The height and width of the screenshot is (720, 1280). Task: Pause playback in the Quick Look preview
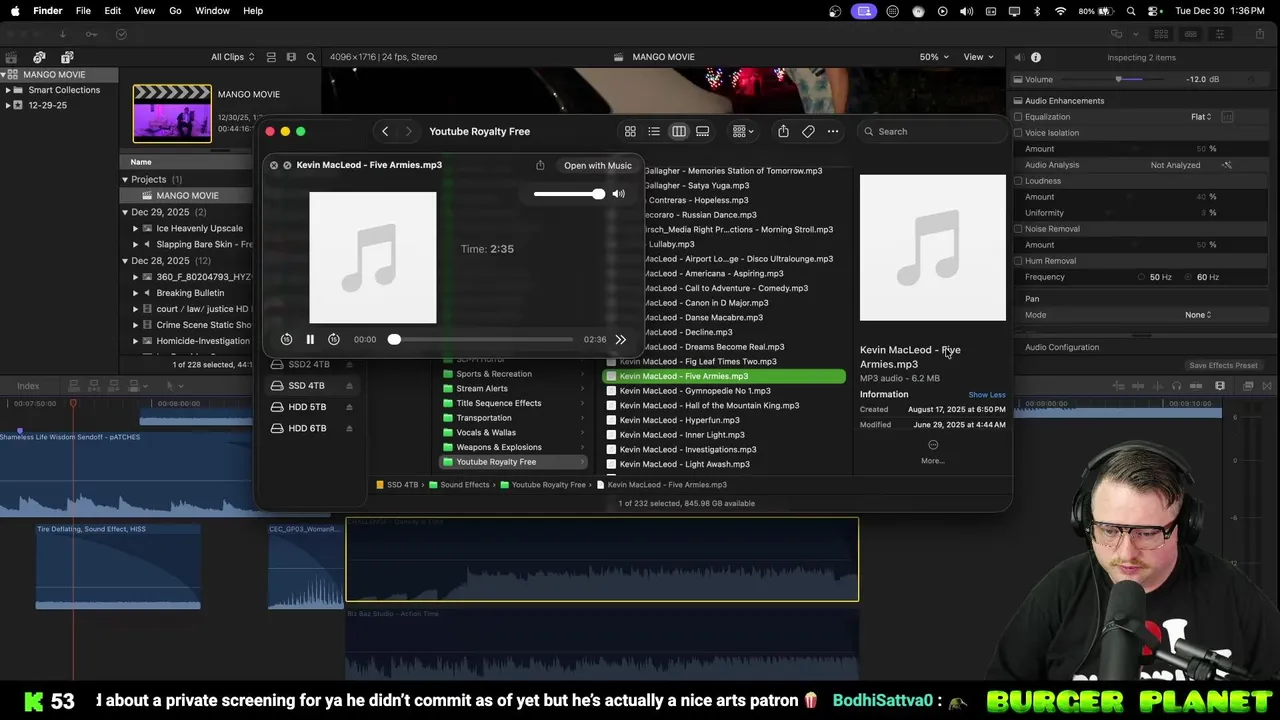[310, 340]
